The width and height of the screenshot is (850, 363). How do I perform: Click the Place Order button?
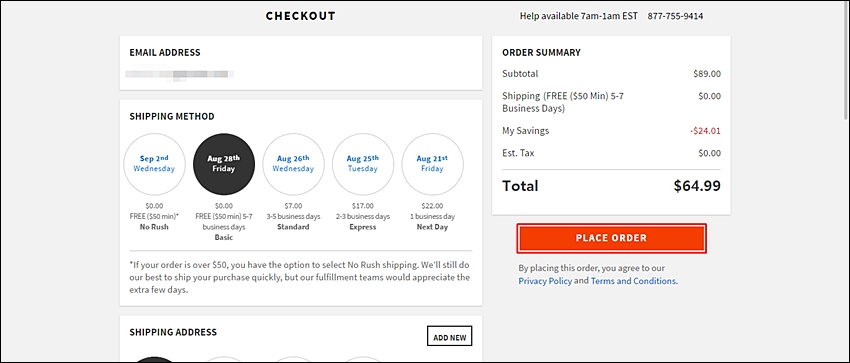pyautogui.click(x=611, y=238)
